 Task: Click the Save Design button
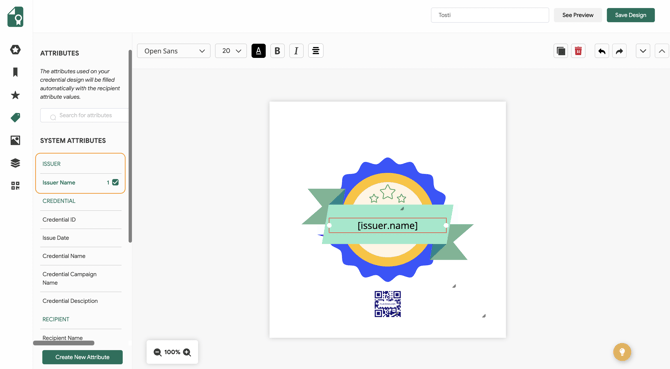tap(631, 15)
